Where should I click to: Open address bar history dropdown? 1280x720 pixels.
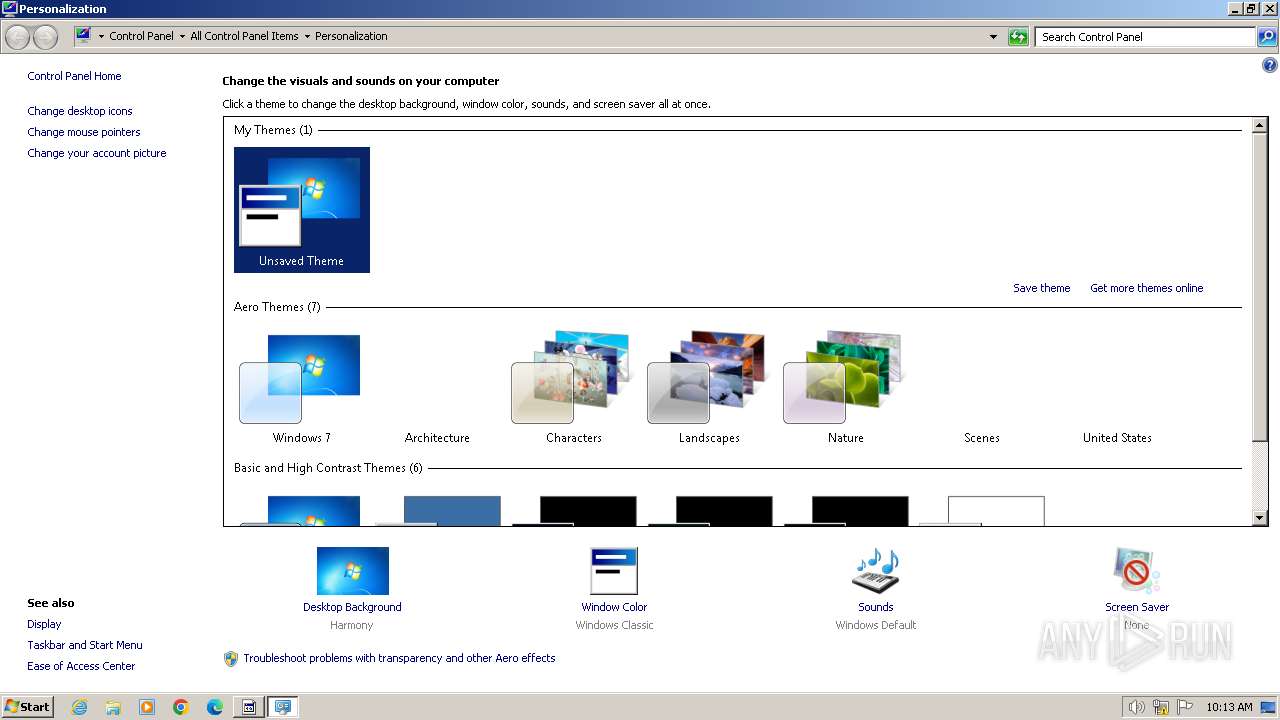[x=993, y=37]
